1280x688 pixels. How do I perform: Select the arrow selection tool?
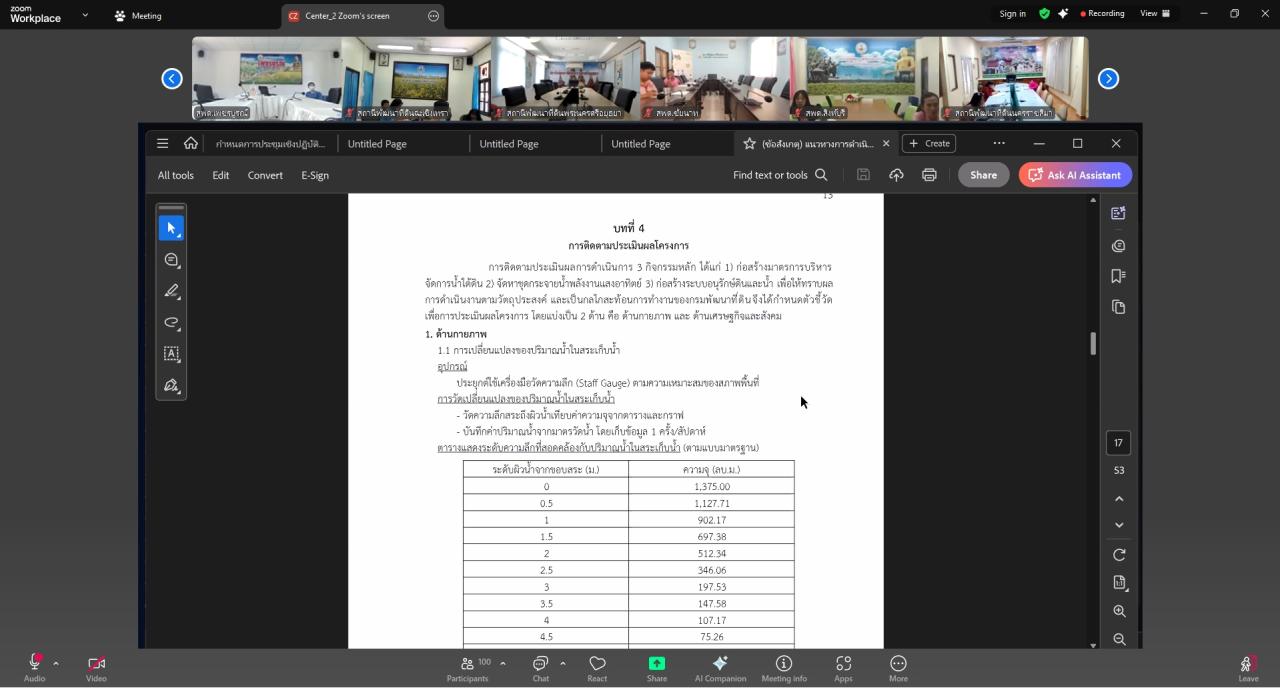171,227
